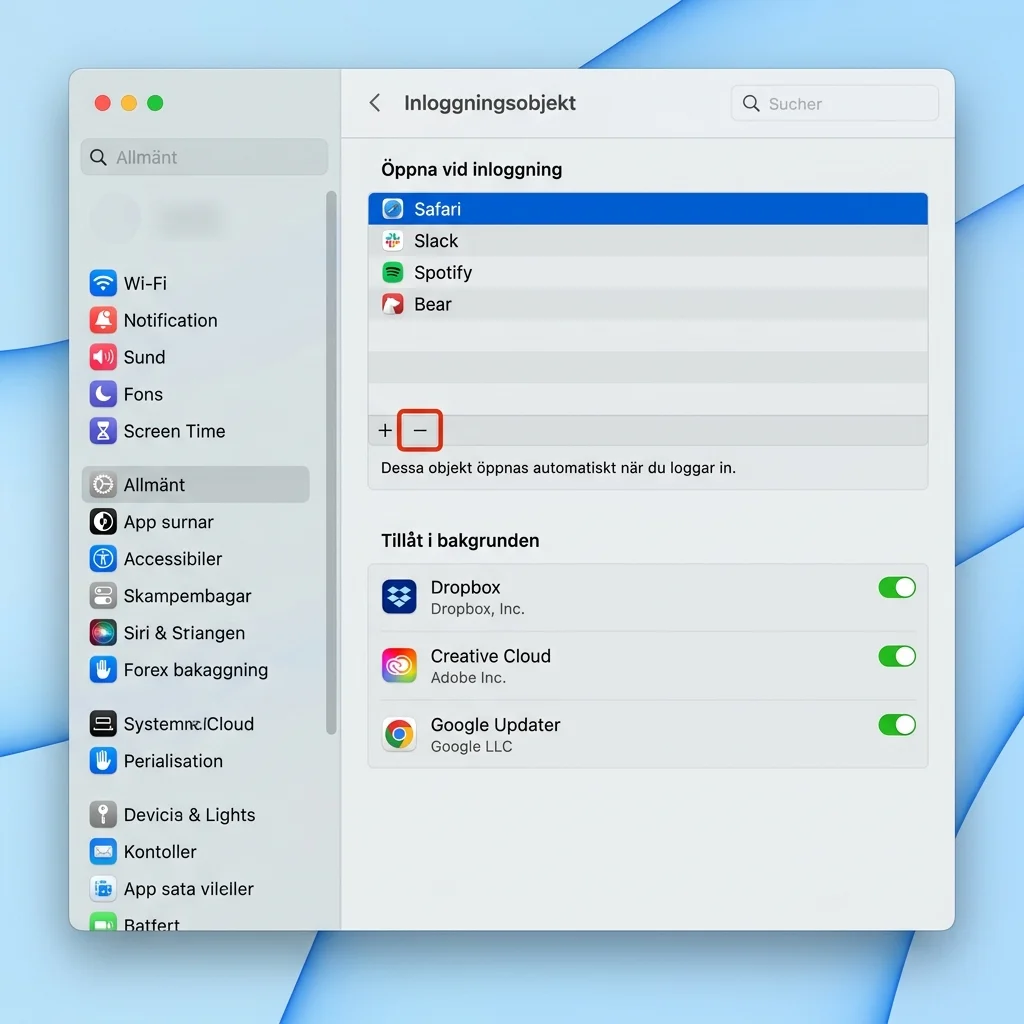Viewport: 1024px width, 1024px height.
Task: Click the Systemn iCloud icon
Action: click(x=103, y=724)
